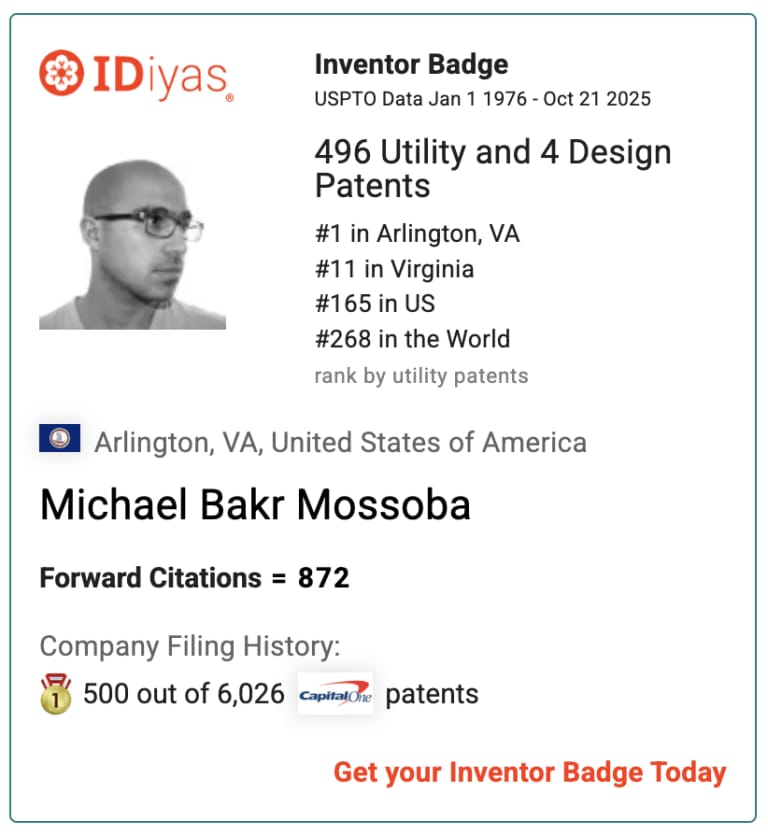
Task: Select the Michael Bakr Mossoba name
Action: (255, 505)
